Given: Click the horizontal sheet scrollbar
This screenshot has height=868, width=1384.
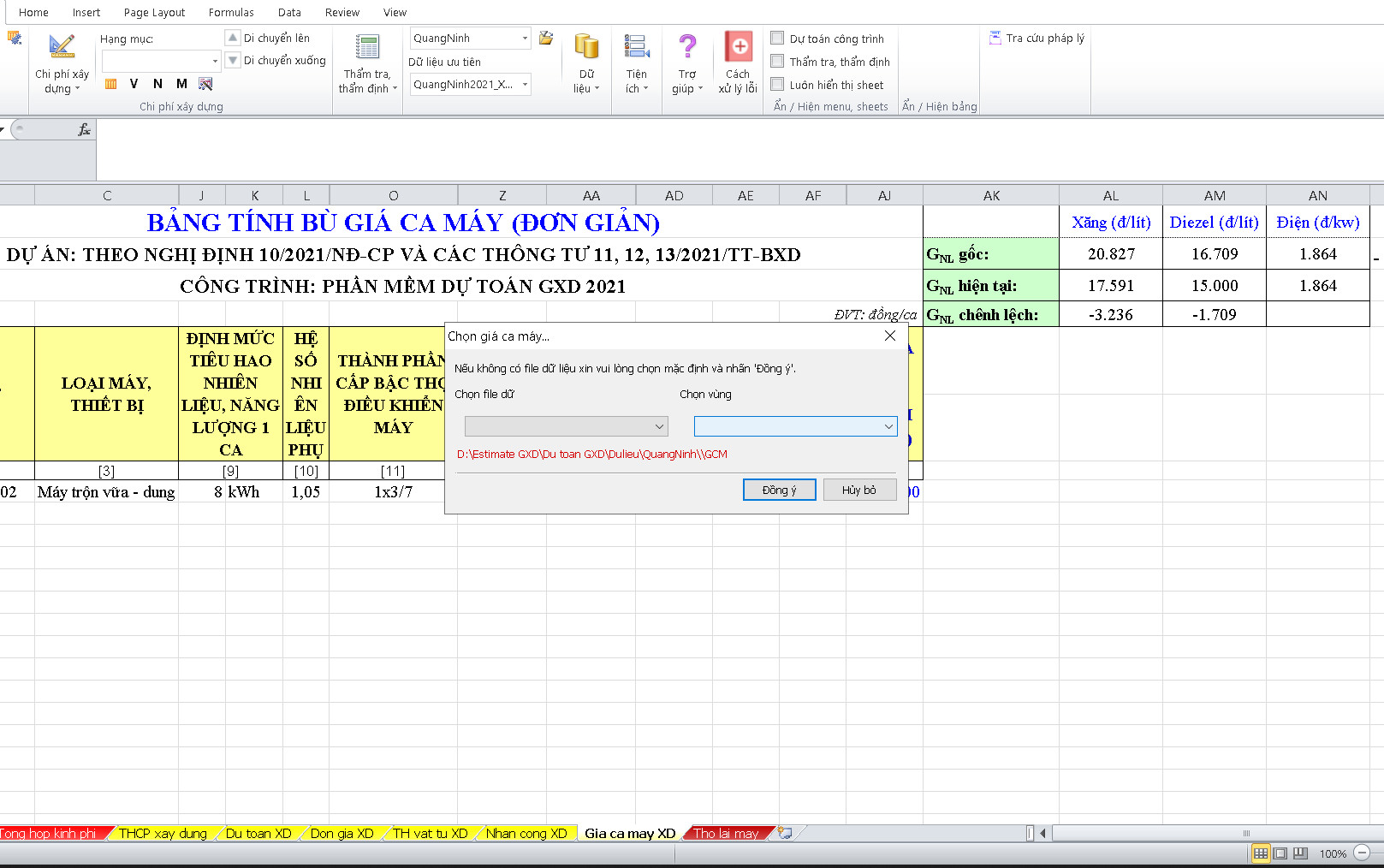Looking at the screenshot, I should [x=1215, y=833].
